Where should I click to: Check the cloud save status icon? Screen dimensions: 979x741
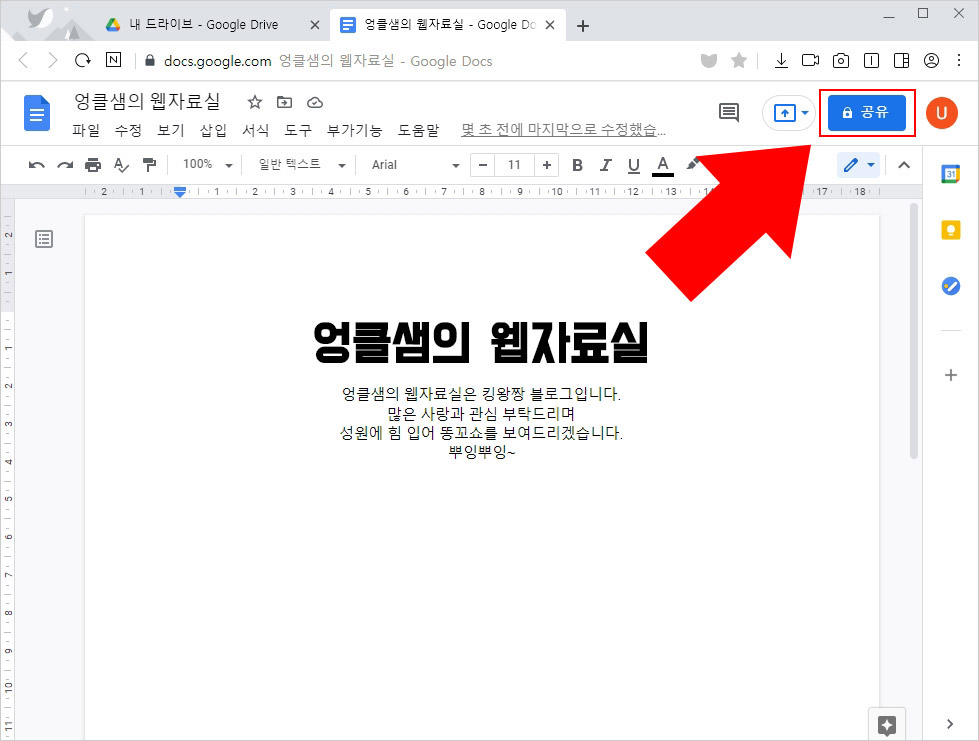tap(315, 102)
